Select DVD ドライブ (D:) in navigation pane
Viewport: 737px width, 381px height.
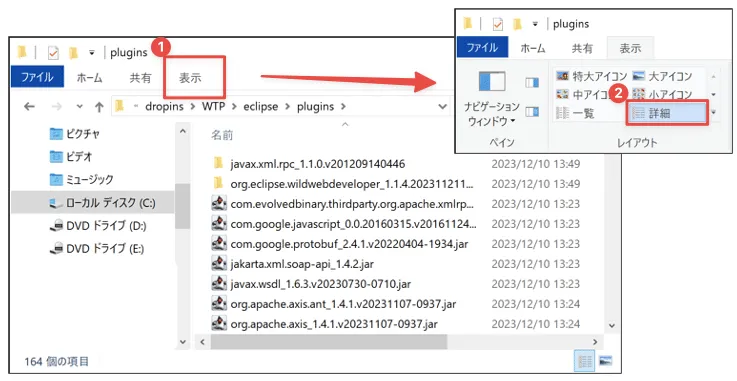(x=98, y=225)
